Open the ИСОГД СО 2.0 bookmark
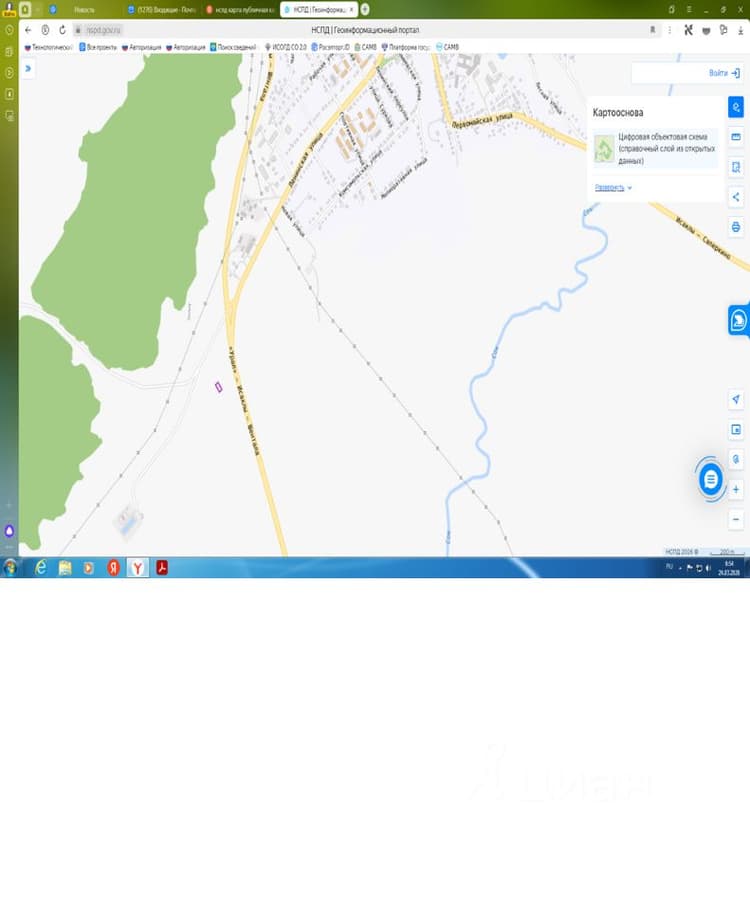The height and width of the screenshot is (910, 750). pyautogui.click(x=285, y=47)
